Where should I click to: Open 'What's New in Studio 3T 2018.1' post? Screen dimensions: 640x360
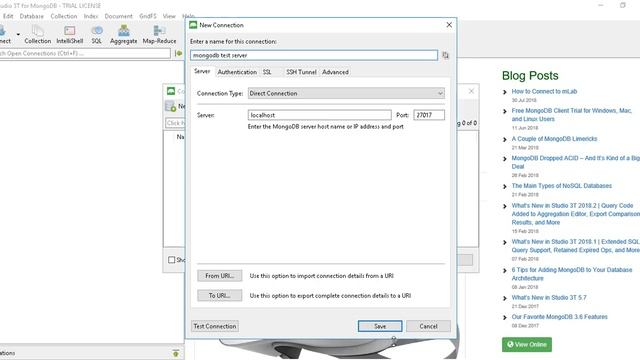[576, 246]
